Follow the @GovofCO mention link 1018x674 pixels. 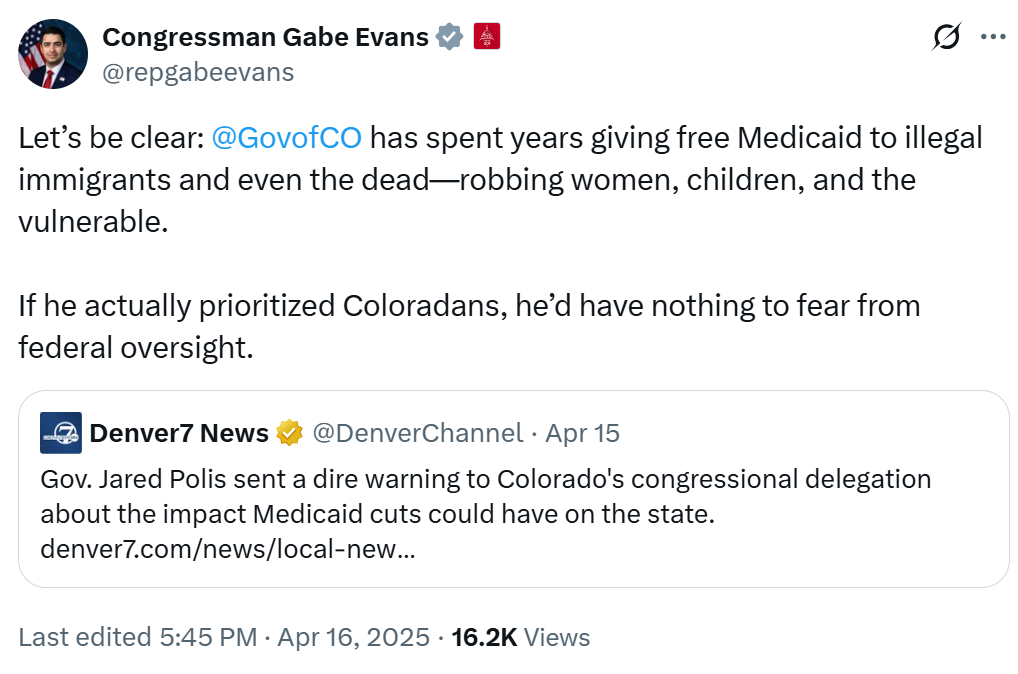(287, 137)
